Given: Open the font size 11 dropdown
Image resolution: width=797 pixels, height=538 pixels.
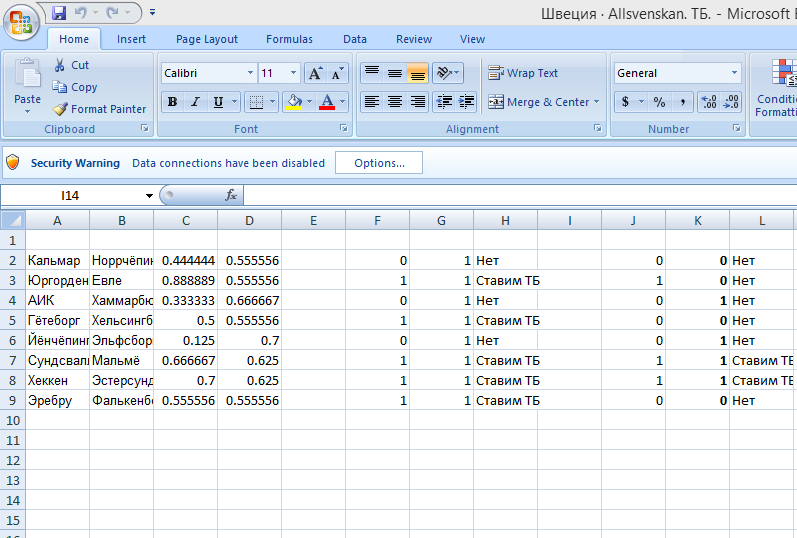Looking at the screenshot, I should pos(293,73).
